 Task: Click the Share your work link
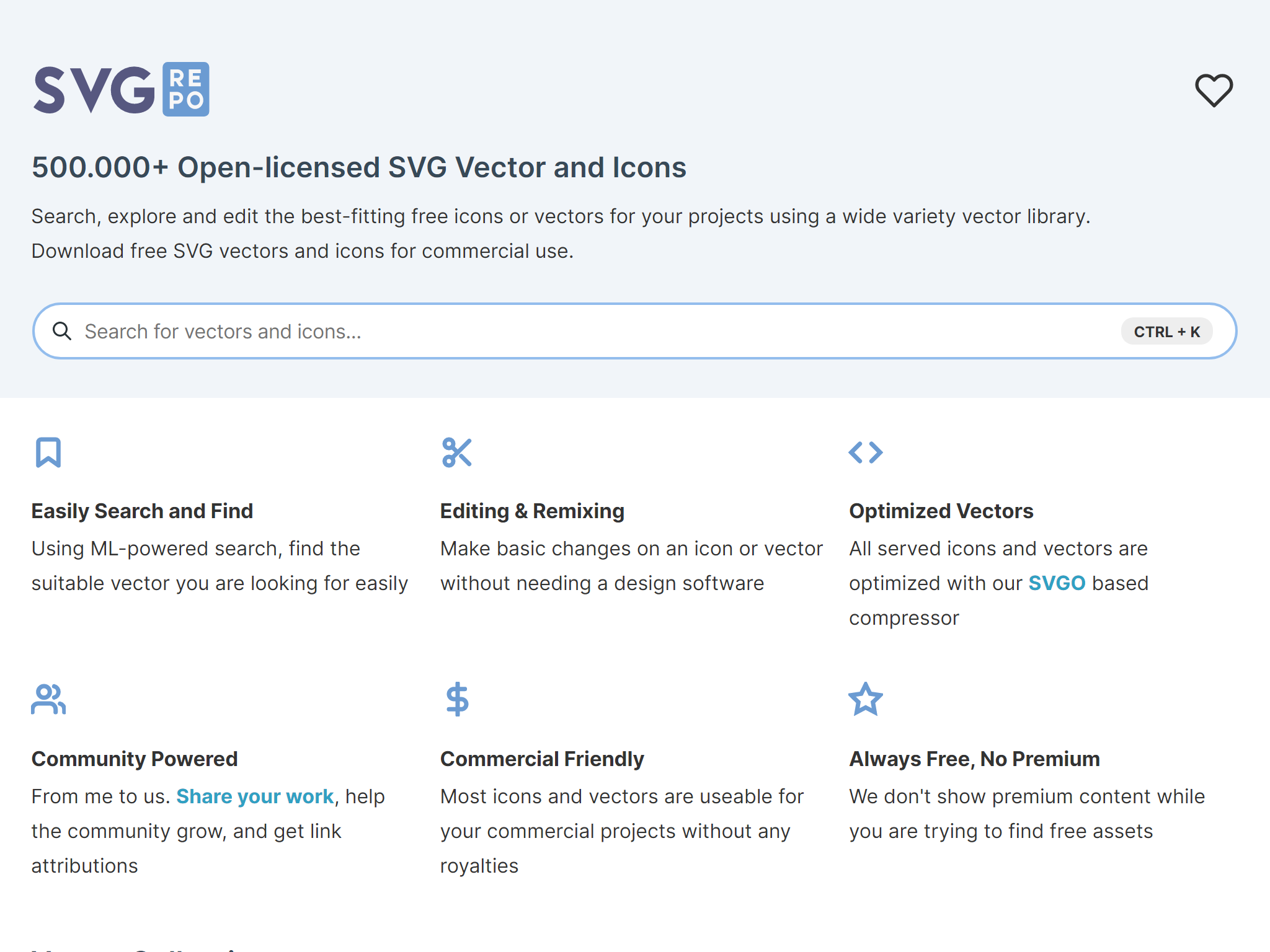pyautogui.click(x=255, y=796)
